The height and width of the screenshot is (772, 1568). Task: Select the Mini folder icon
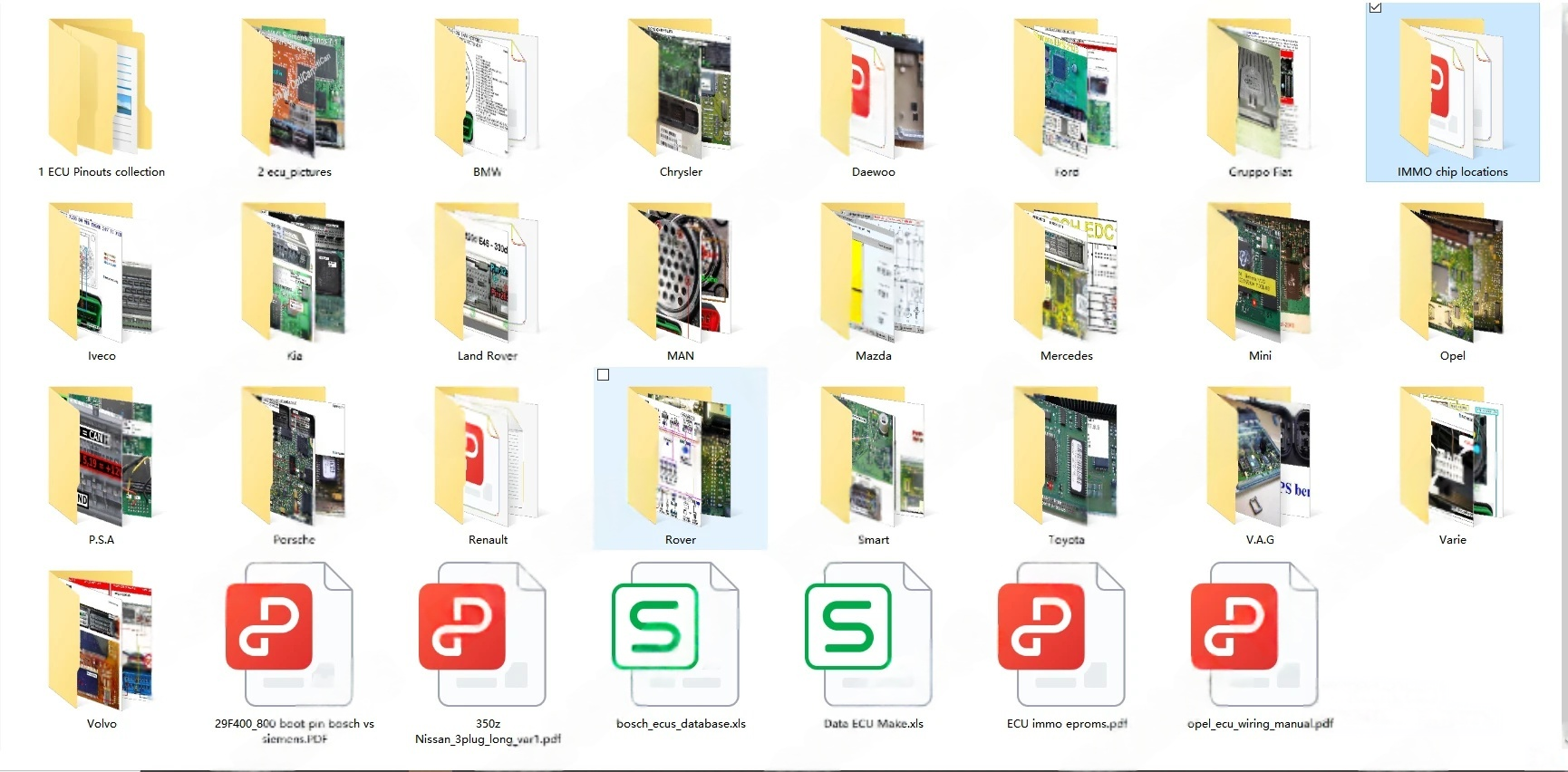(x=1260, y=272)
